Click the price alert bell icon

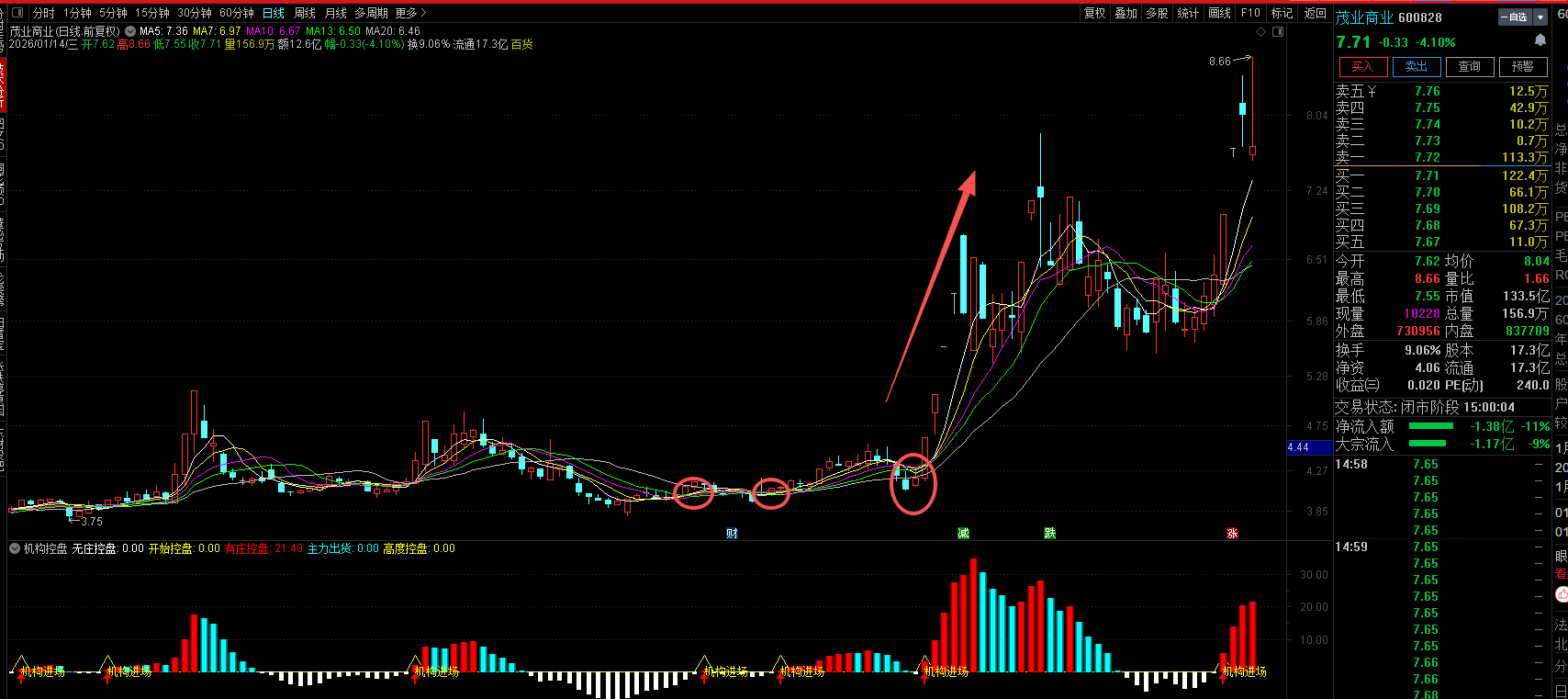[x=1540, y=40]
